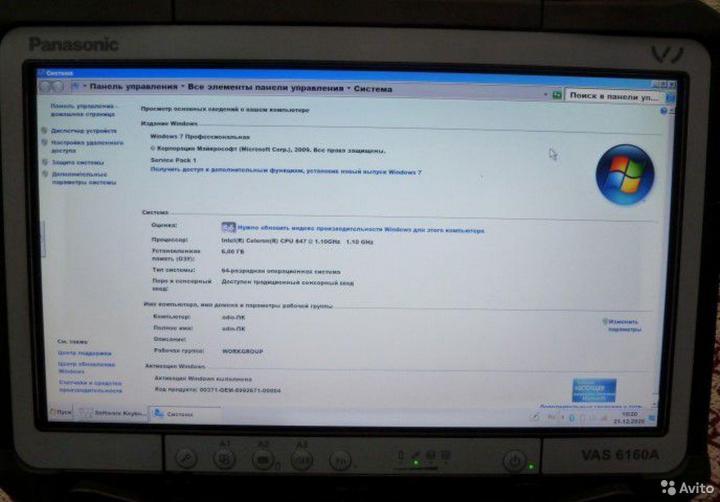Click the Software Keyboard taskbar button
Screen dimensions: 720x502
[112, 413]
